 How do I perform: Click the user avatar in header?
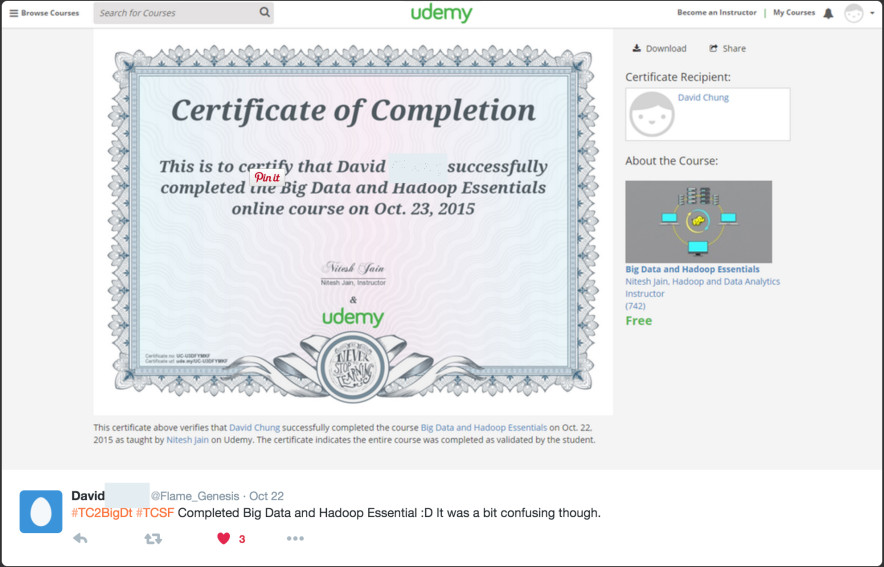point(854,13)
